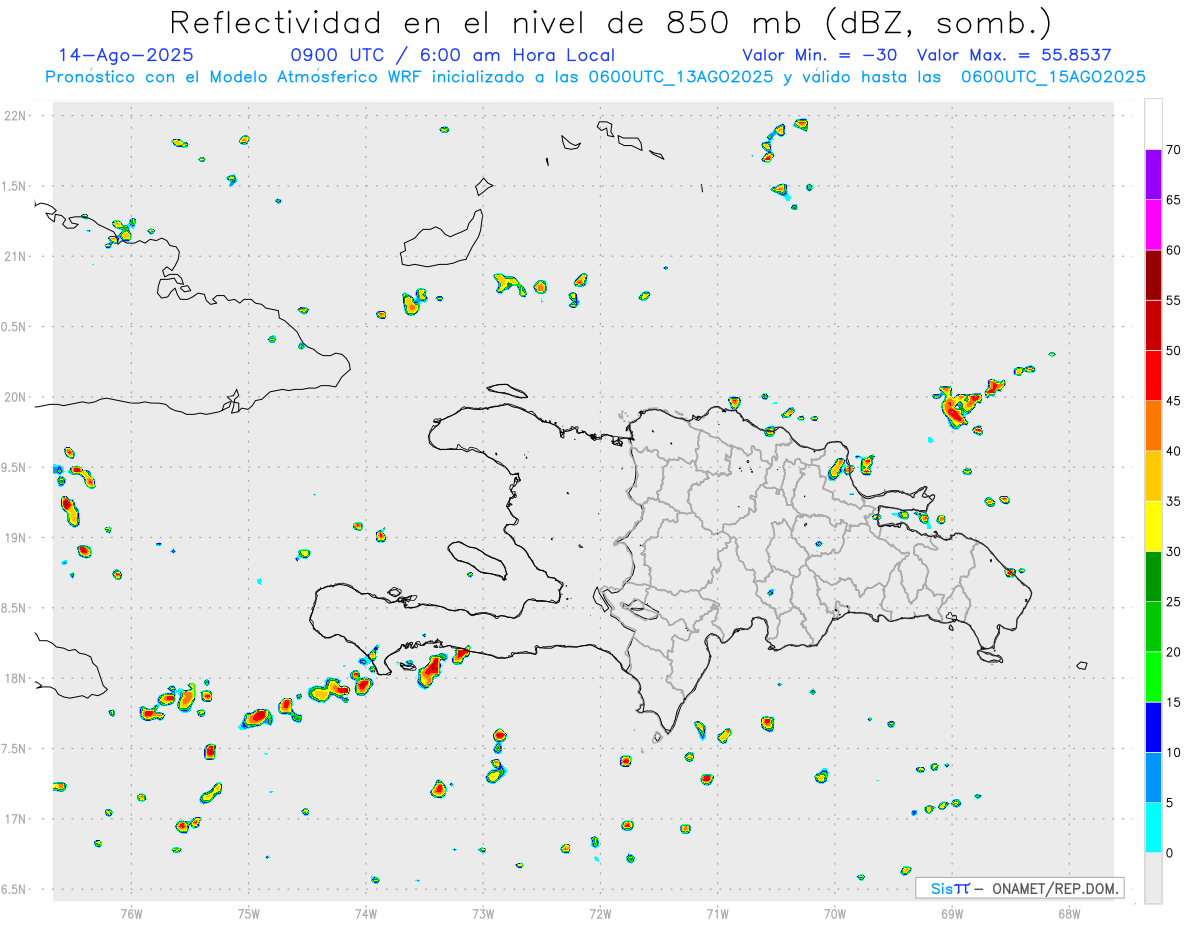Click the colorbar value '15'
Image resolution: width=1200 pixels, height=927 pixels.
coord(1174,702)
